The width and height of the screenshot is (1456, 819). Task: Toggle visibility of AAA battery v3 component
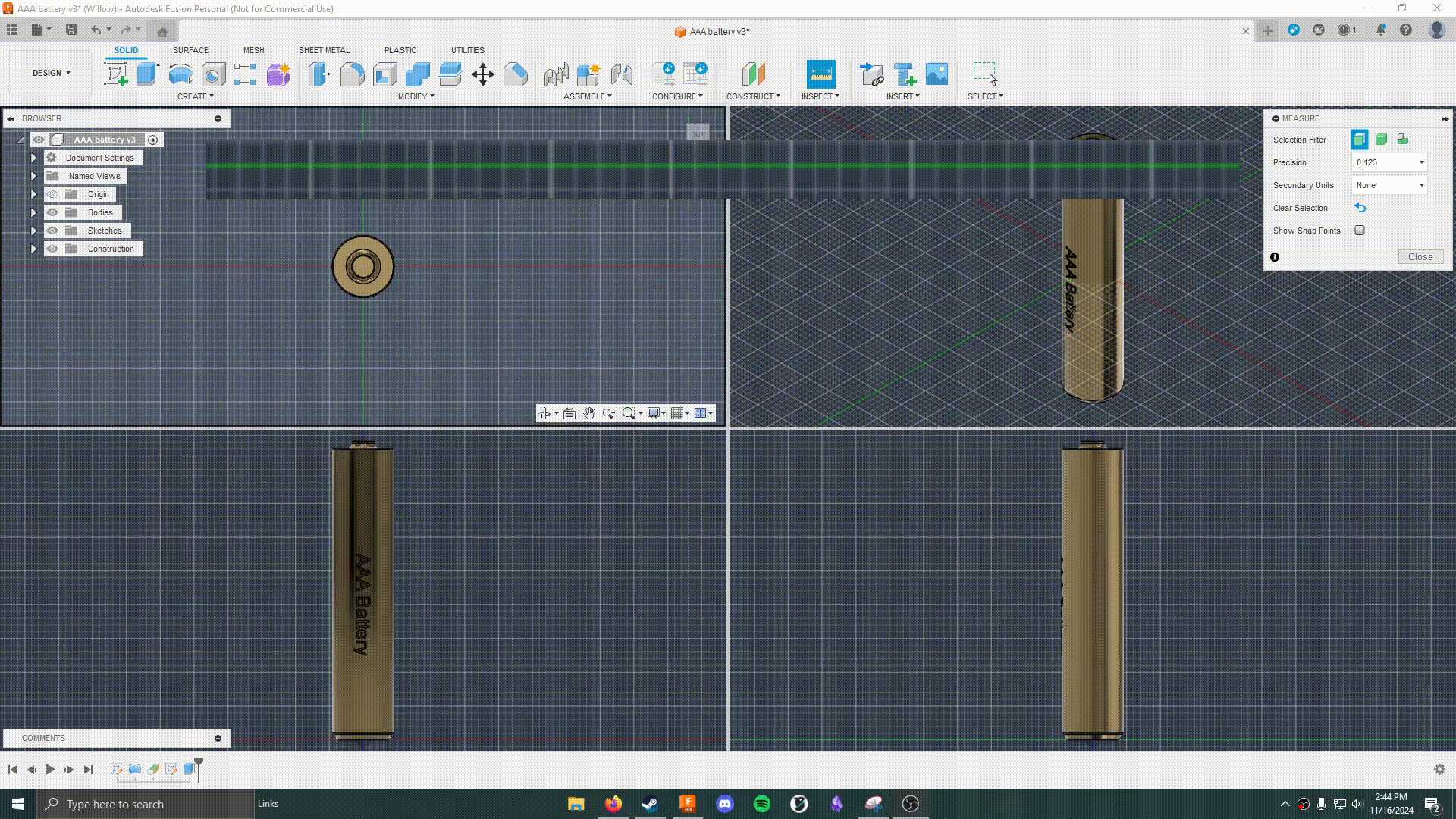click(39, 140)
